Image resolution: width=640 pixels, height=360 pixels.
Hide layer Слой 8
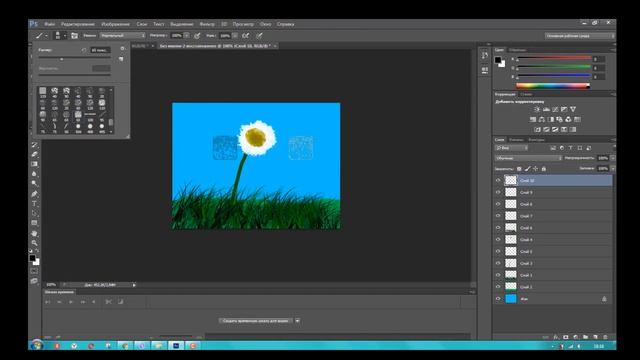(x=498, y=204)
